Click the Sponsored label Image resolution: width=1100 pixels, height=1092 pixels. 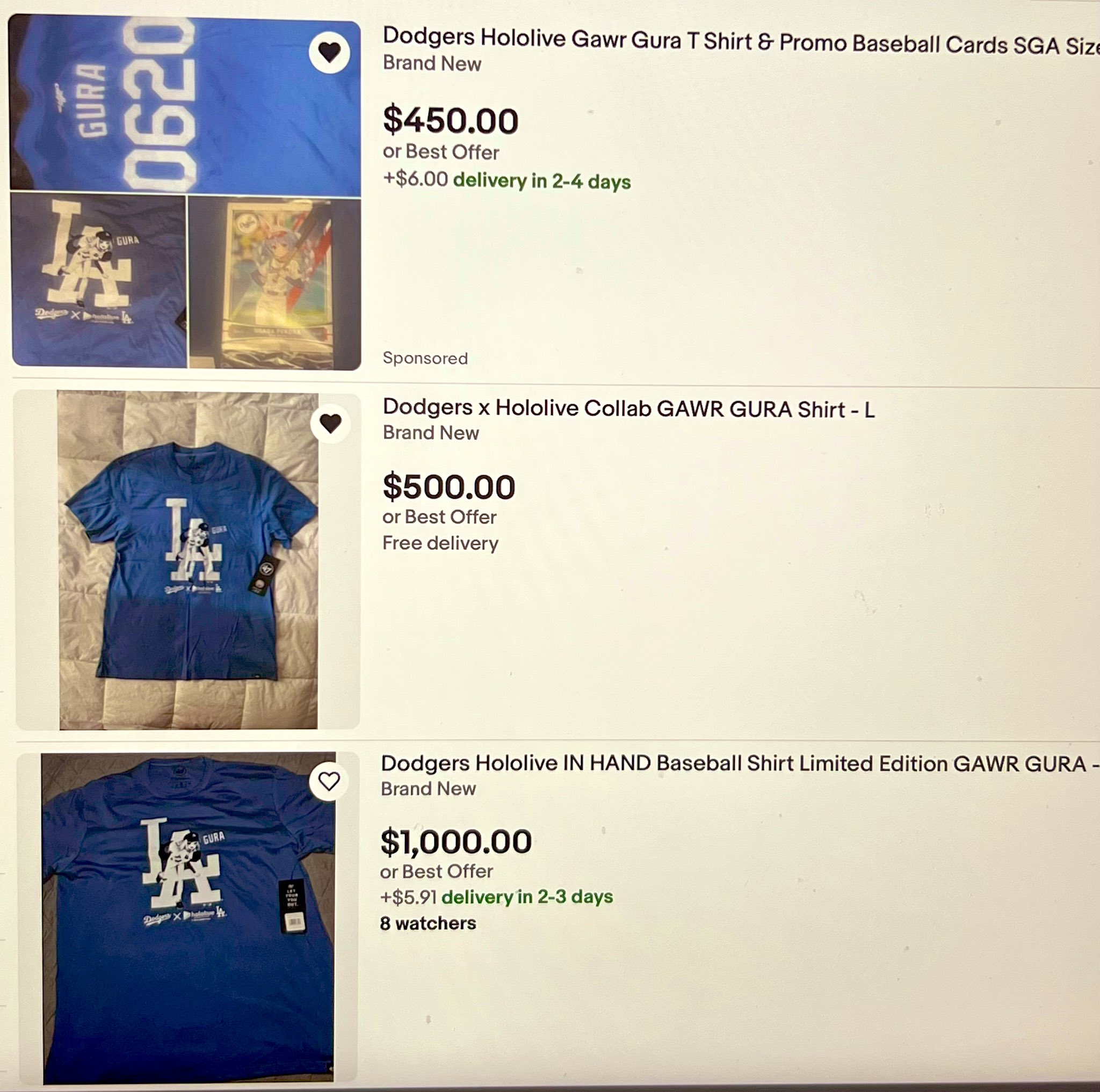(x=425, y=358)
